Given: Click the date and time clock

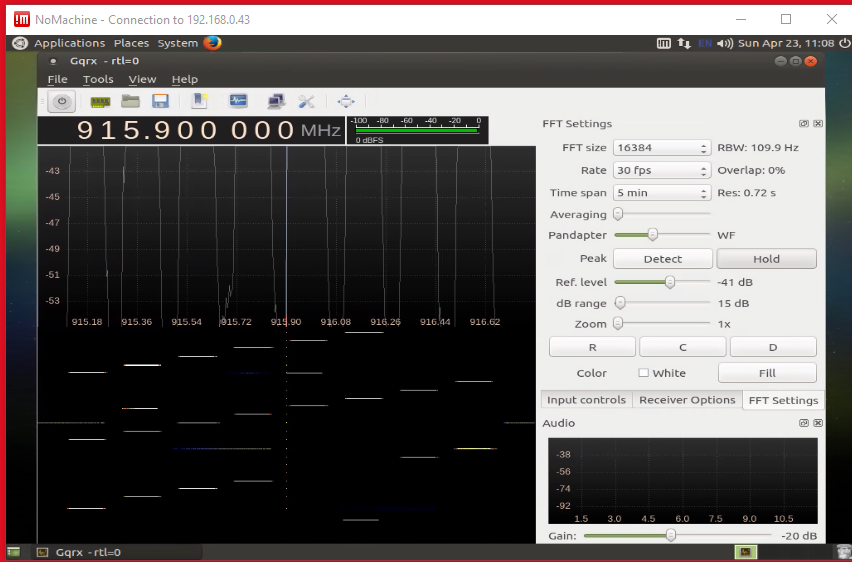Looking at the screenshot, I should tap(786, 43).
